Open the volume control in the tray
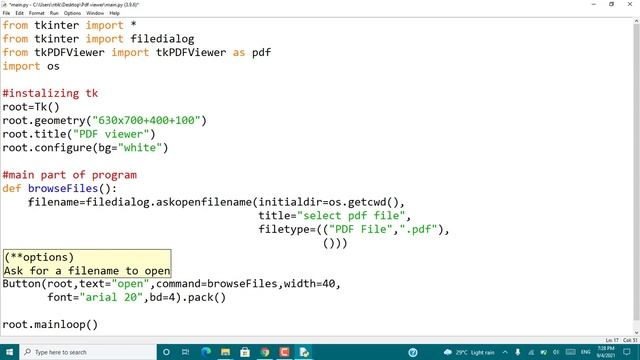The image size is (640, 360). click(556, 352)
